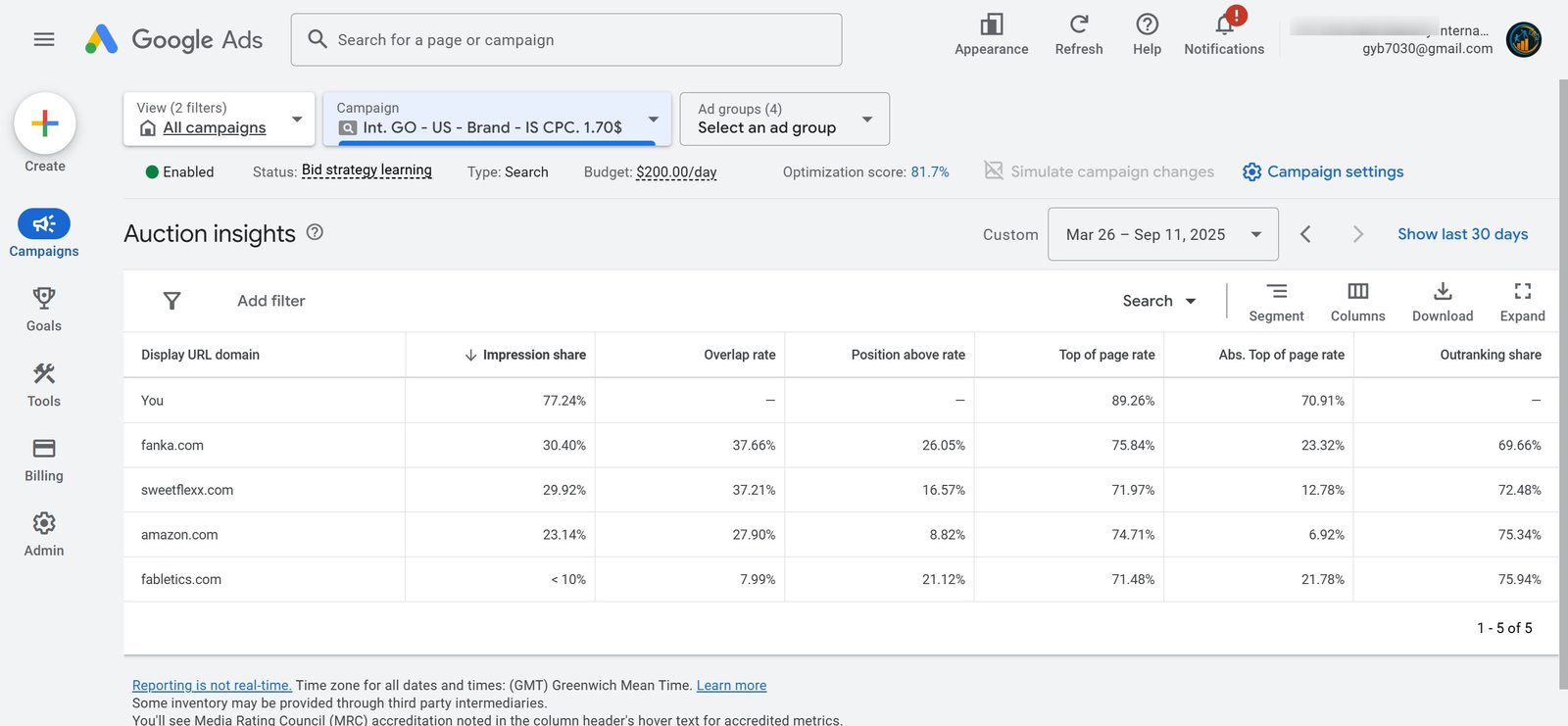Open Goals in the sidebar
This screenshot has height=726, width=1568.
[44, 309]
